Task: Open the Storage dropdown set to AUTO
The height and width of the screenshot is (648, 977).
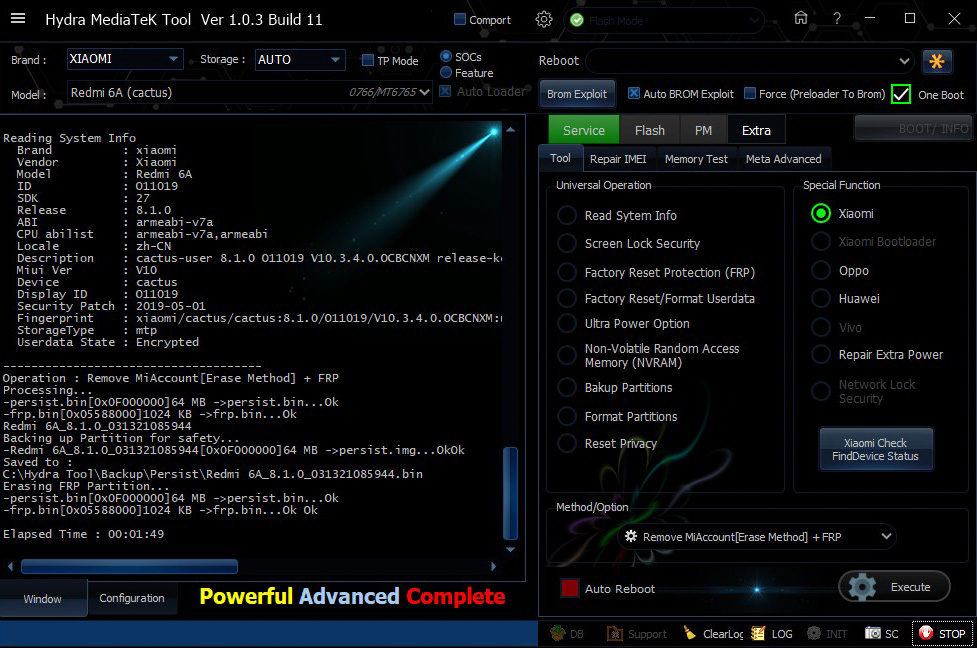Action: click(300, 60)
